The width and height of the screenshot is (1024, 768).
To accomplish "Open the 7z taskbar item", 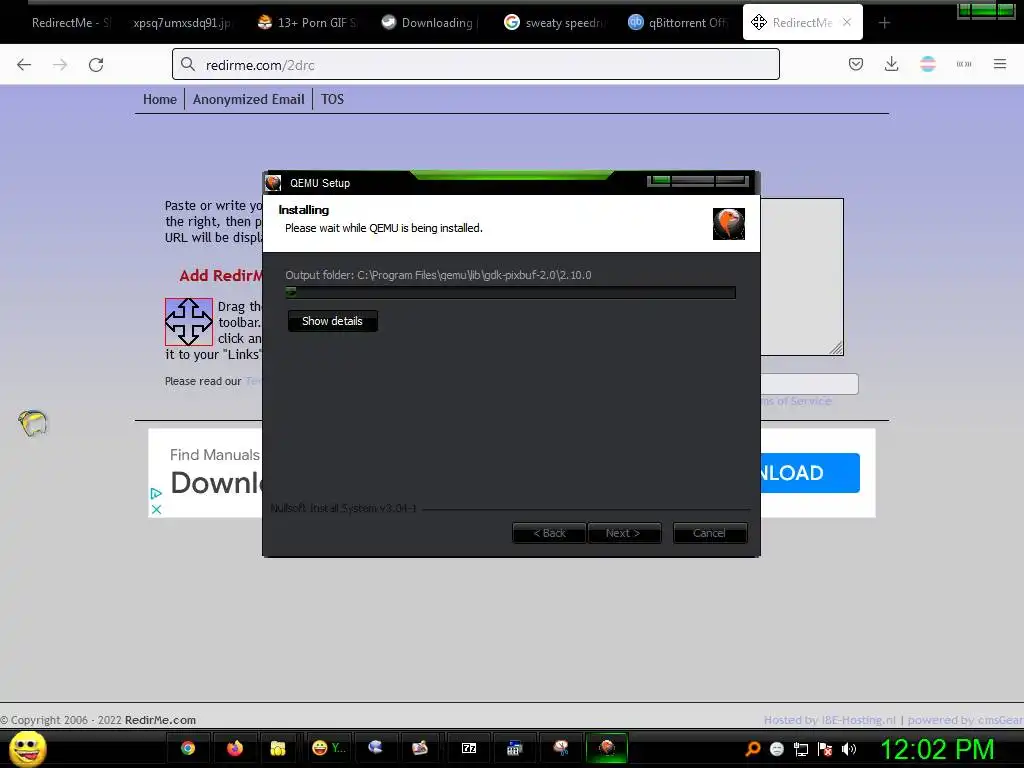I will pyautogui.click(x=469, y=748).
